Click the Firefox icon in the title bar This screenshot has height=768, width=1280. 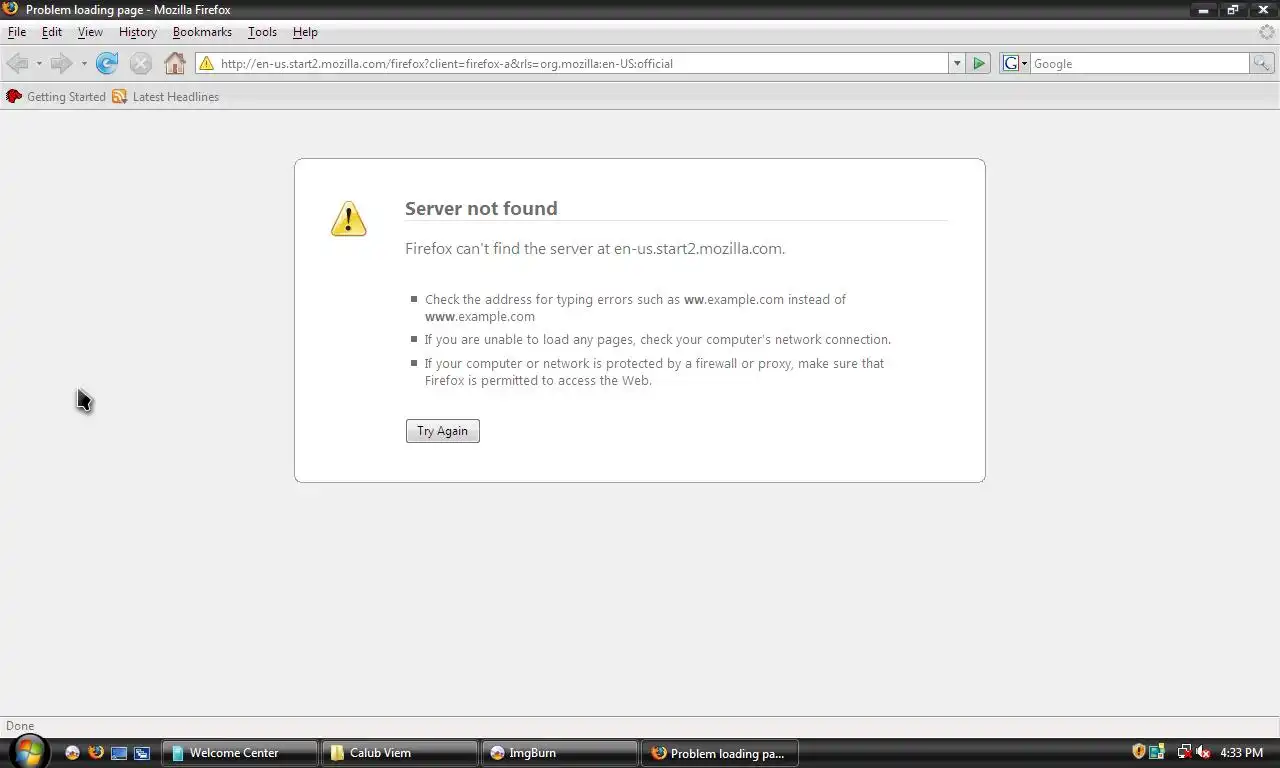pyautogui.click(x=11, y=9)
